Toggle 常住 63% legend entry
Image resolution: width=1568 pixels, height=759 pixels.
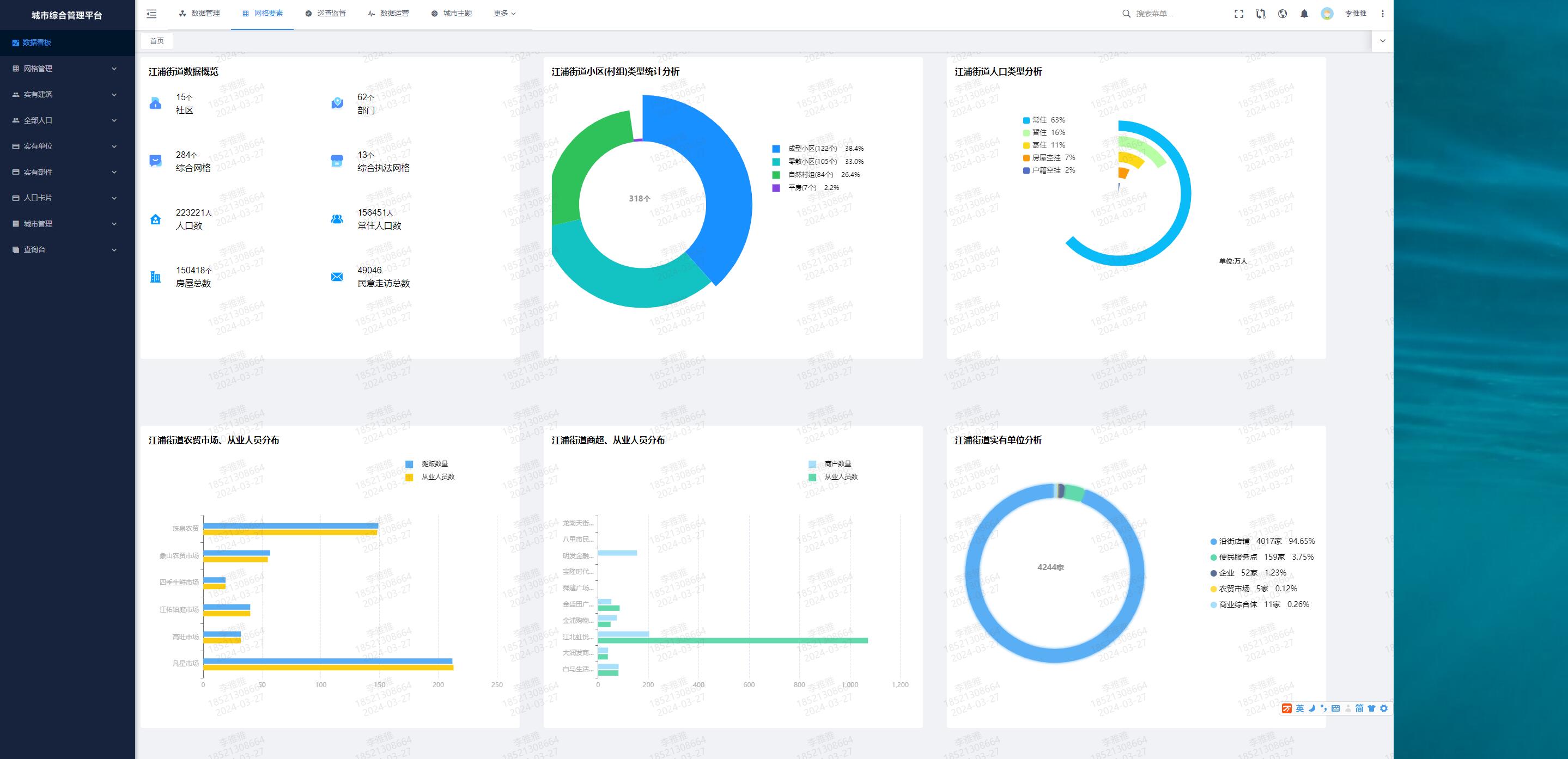[1044, 120]
